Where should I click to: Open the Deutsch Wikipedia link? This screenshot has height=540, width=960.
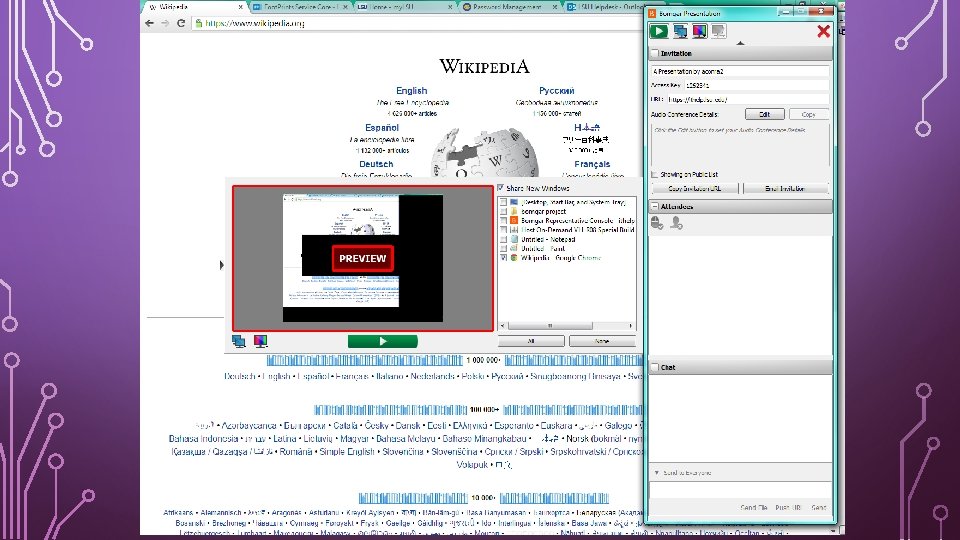376,164
